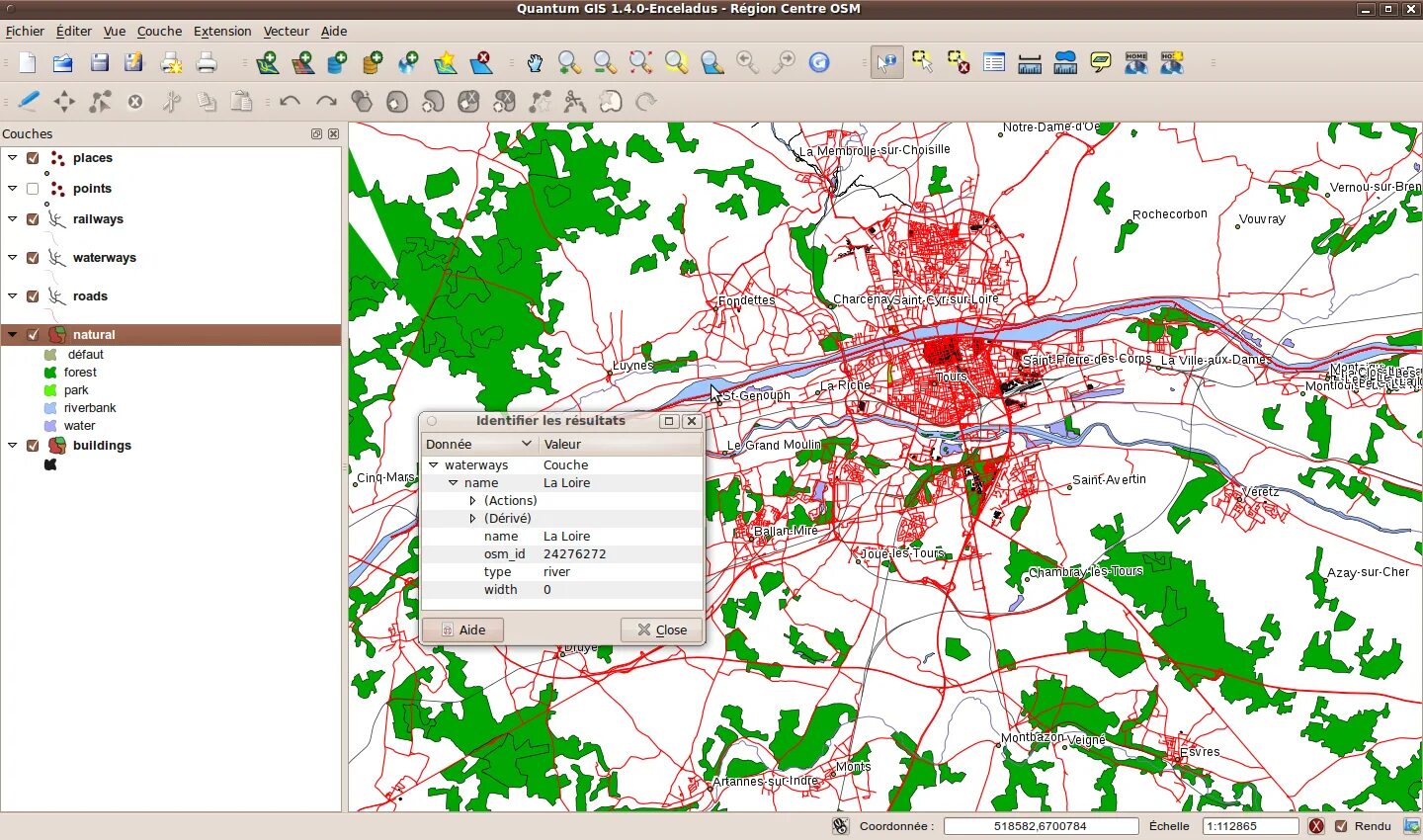Activate the Identify features tool
The width and height of the screenshot is (1423, 840).
887,63
